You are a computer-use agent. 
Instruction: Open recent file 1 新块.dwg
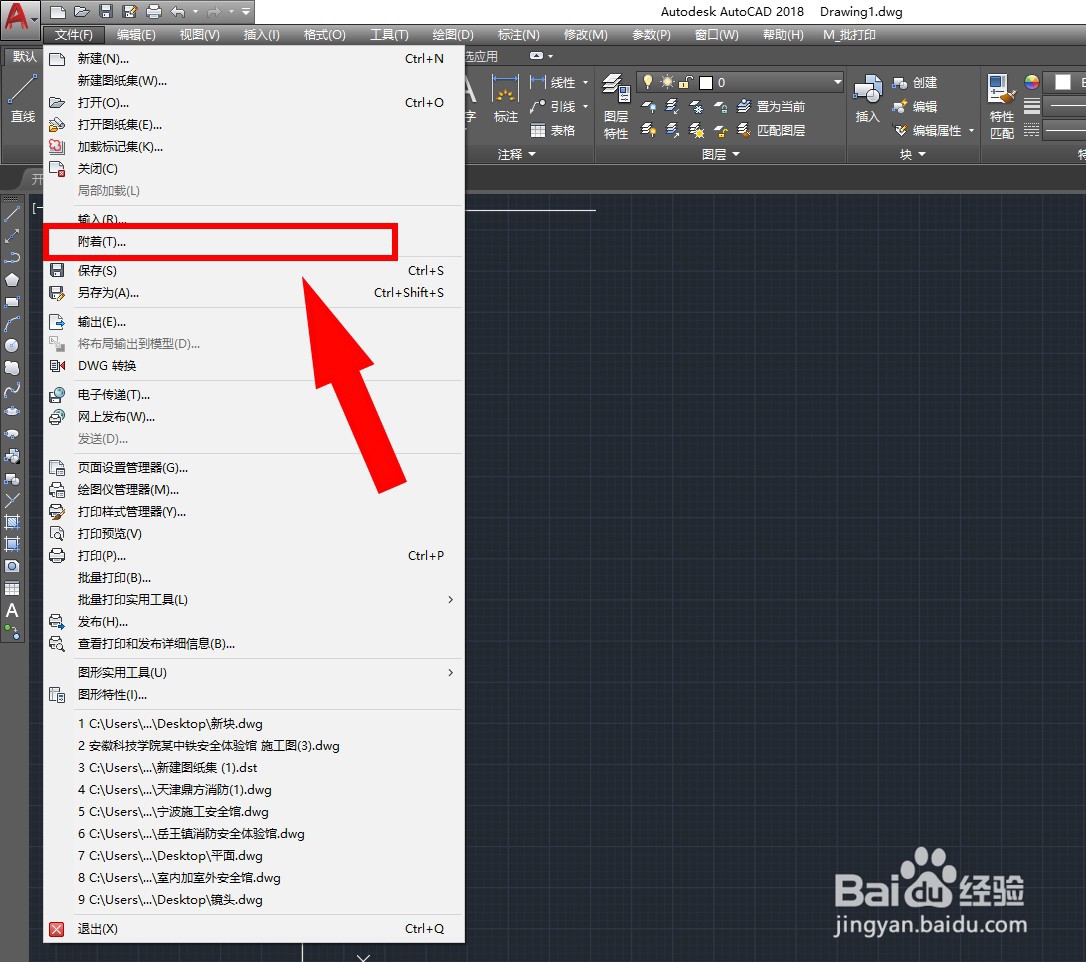pyautogui.click(x=254, y=724)
